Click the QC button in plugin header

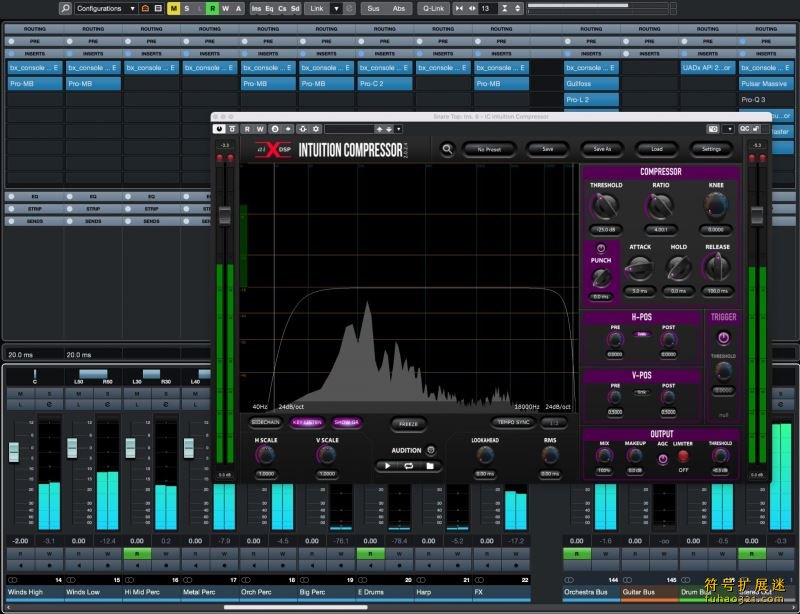744,129
